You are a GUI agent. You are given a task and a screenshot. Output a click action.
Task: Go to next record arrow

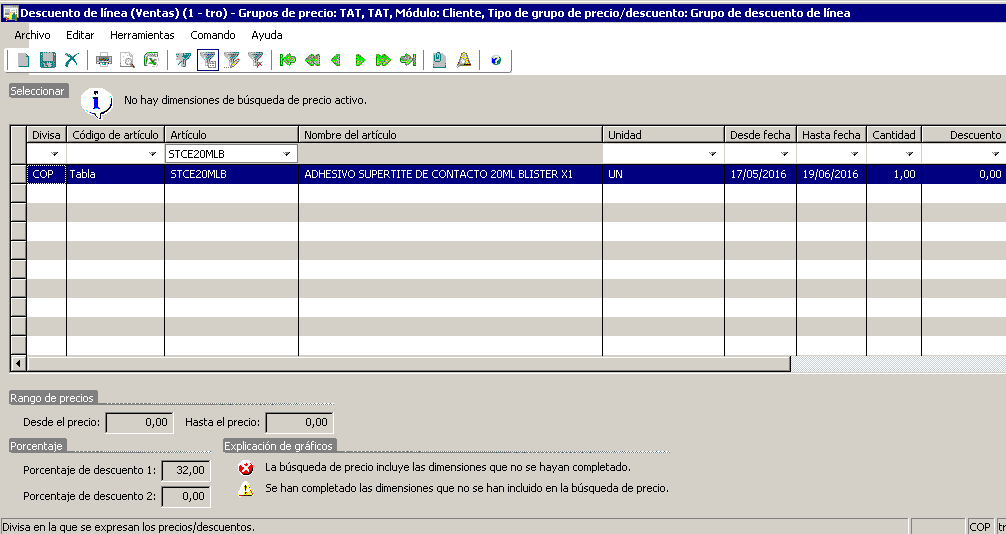click(360, 60)
